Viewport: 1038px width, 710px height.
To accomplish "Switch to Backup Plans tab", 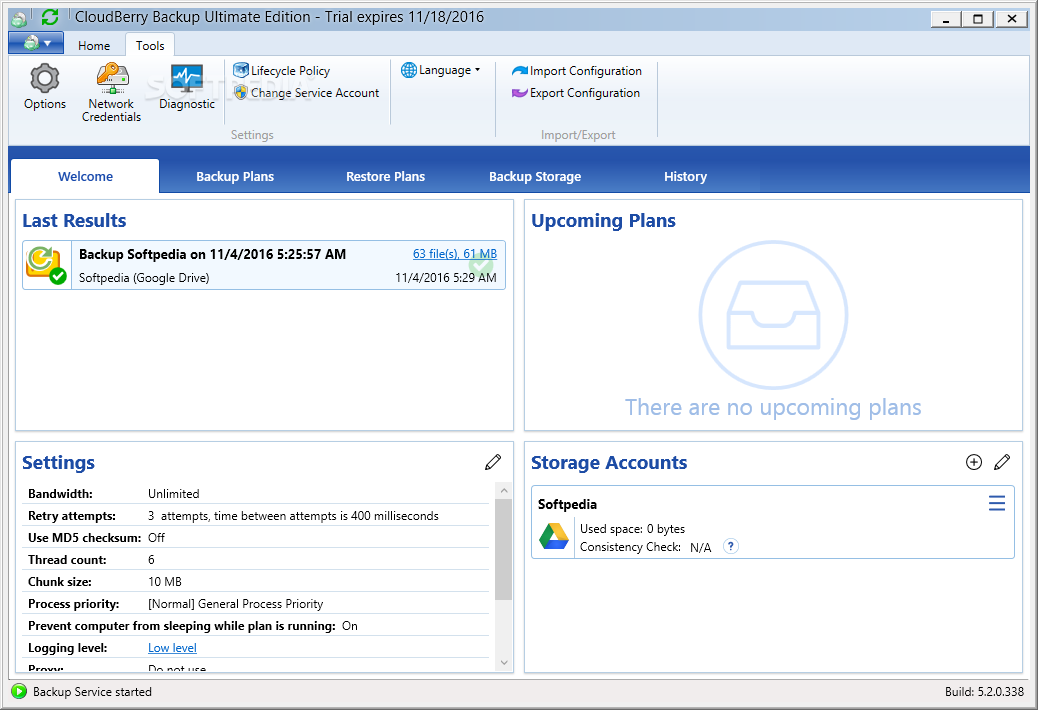I will click(235, 177).
